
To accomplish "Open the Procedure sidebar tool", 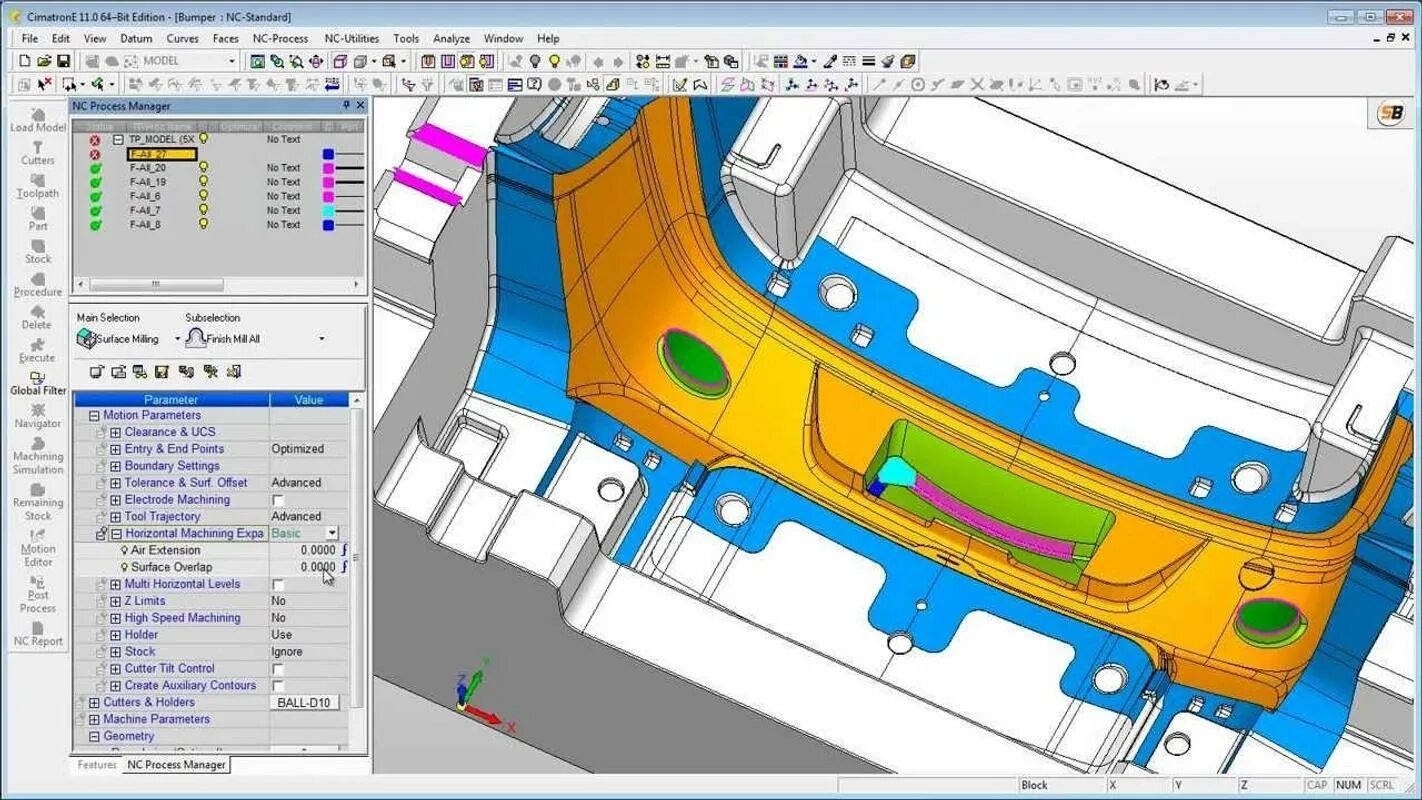I will point(38,284).
